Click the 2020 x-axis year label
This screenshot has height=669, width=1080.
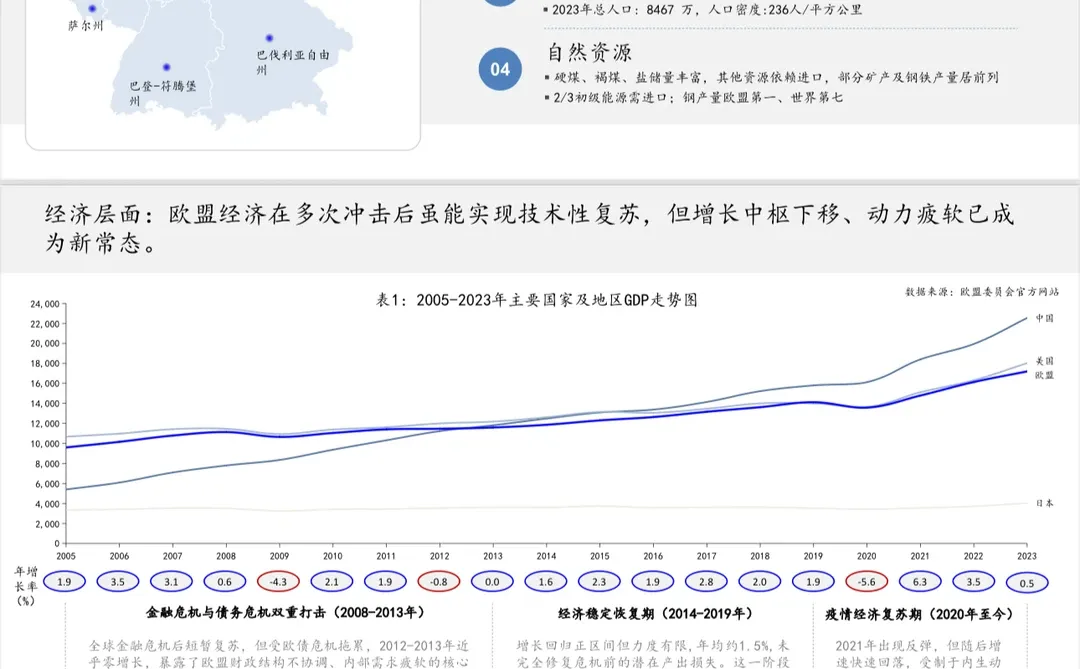tap(866, 556)
